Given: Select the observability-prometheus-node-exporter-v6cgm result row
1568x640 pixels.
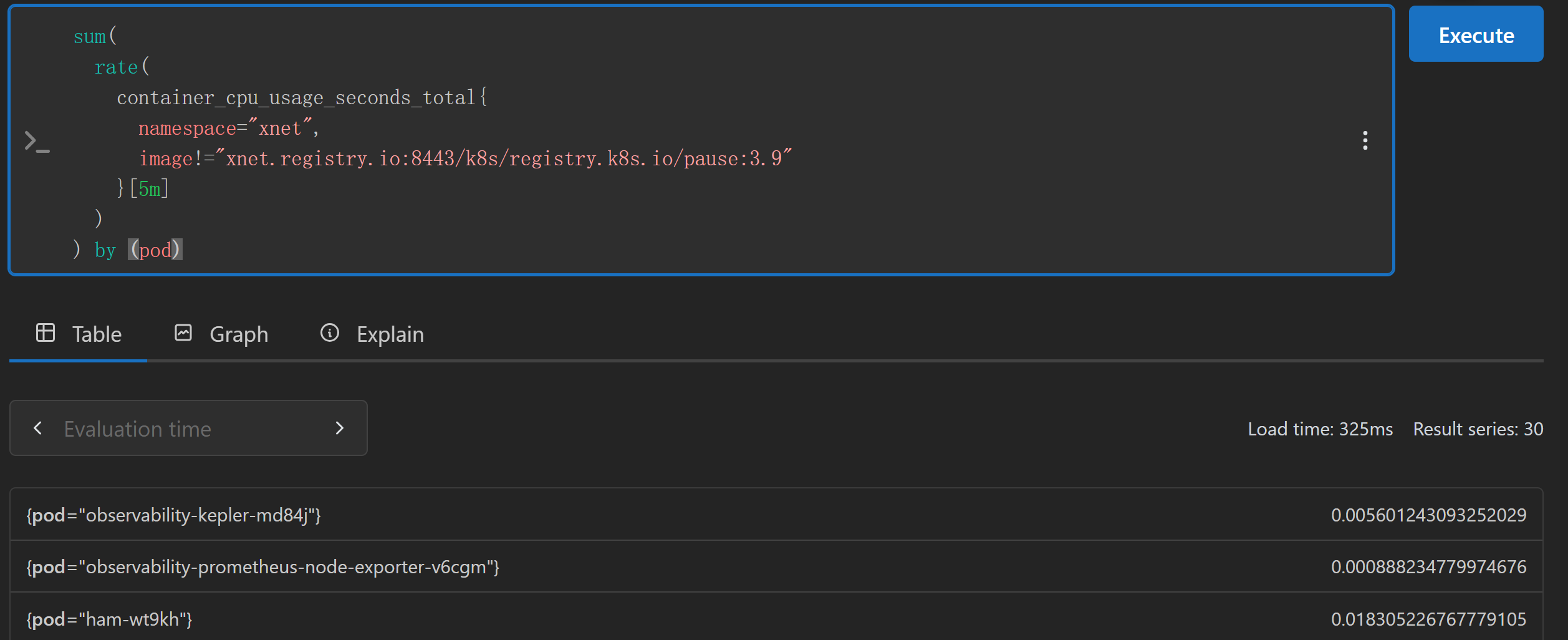Looking at the screenshot, I should point(776,566).
